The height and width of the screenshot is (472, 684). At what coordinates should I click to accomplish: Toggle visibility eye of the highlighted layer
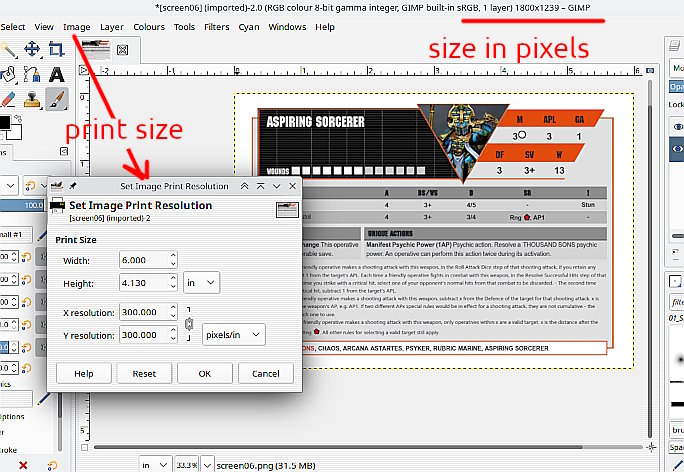(677, 149)
